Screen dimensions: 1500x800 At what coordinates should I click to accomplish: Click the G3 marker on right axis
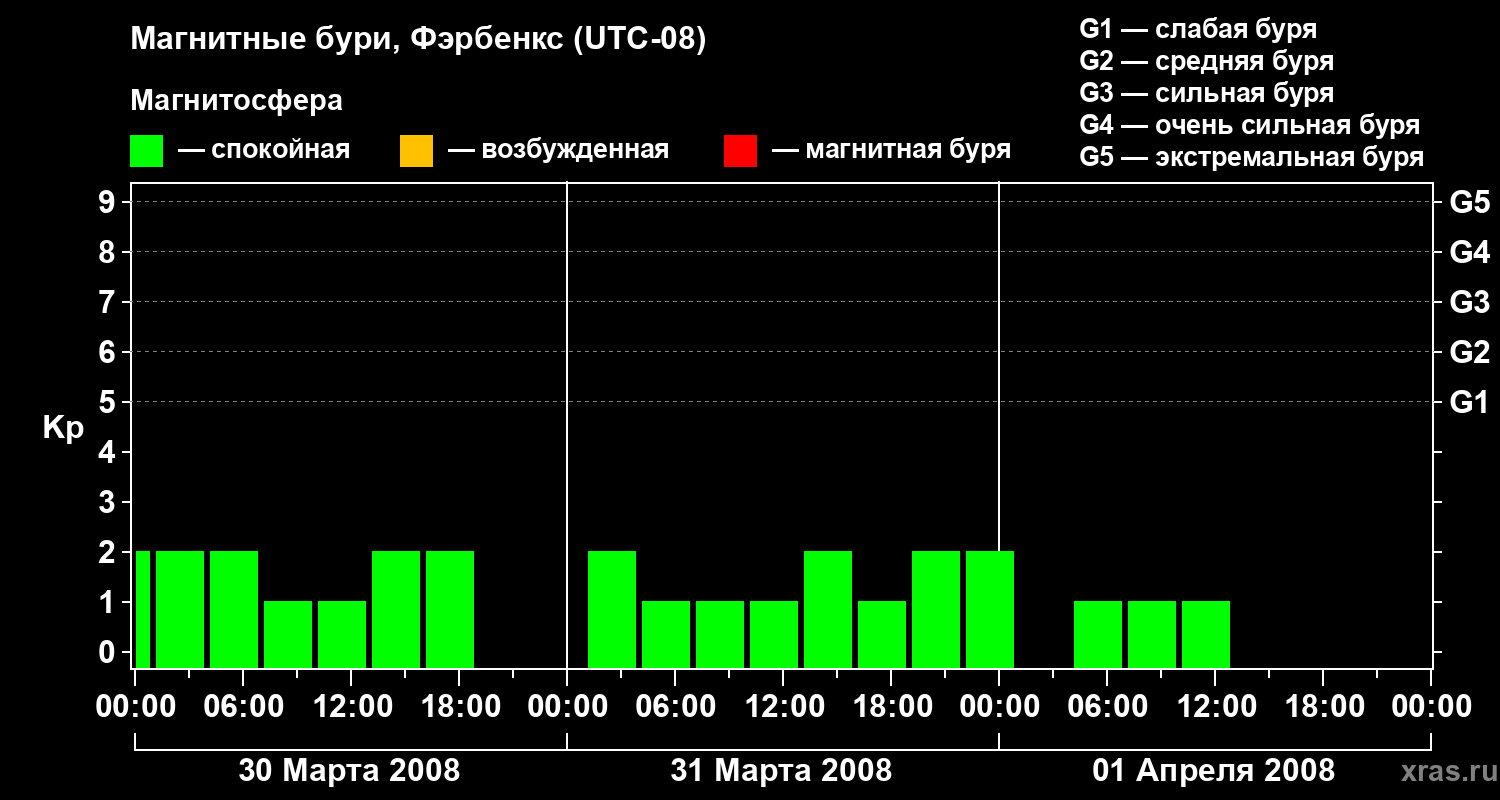1469,302
